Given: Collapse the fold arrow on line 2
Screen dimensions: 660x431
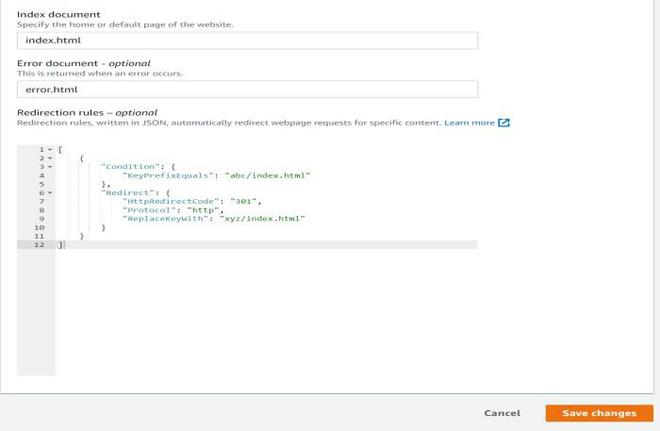Looking at the screenshot, I should coord(50,158).
